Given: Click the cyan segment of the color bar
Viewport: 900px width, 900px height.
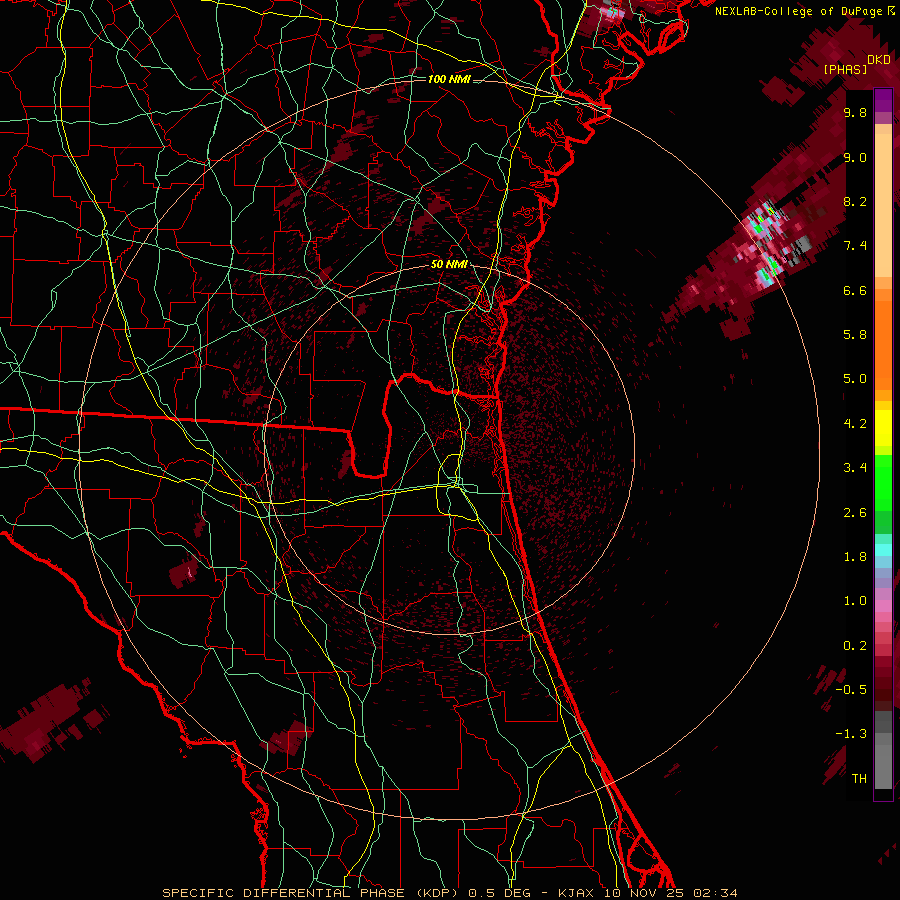Looking at the screenshot, I should tap(883, 550).
